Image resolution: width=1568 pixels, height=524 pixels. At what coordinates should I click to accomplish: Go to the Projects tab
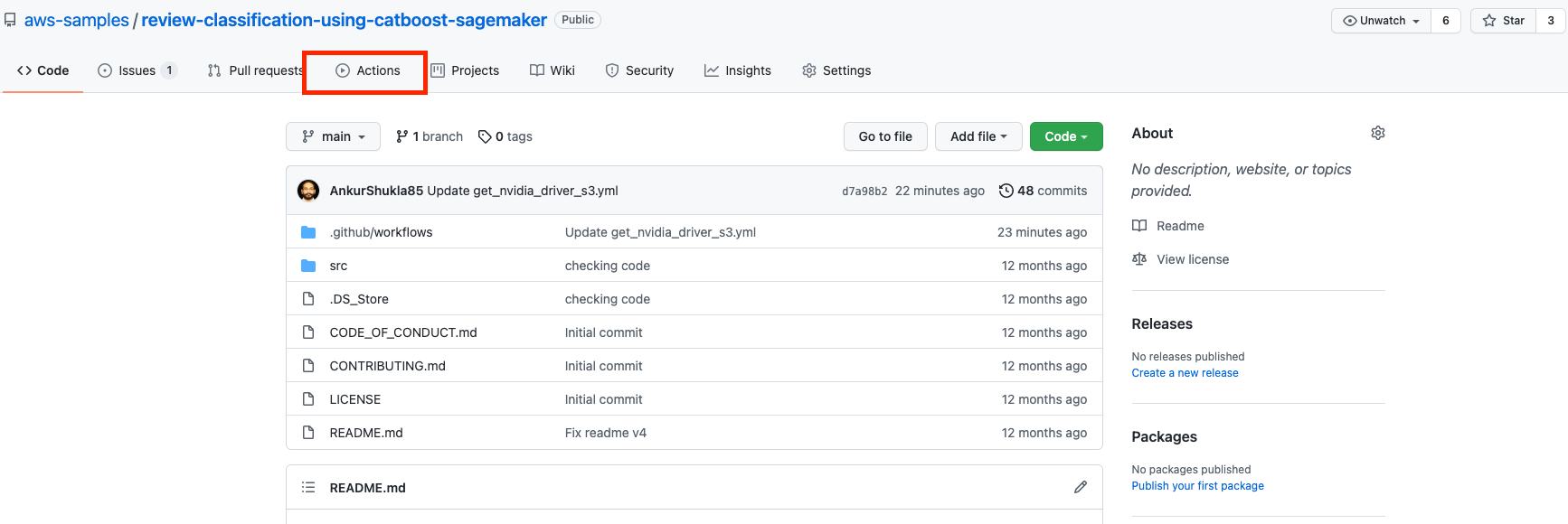pyautogui.click(x=465, y=70)
